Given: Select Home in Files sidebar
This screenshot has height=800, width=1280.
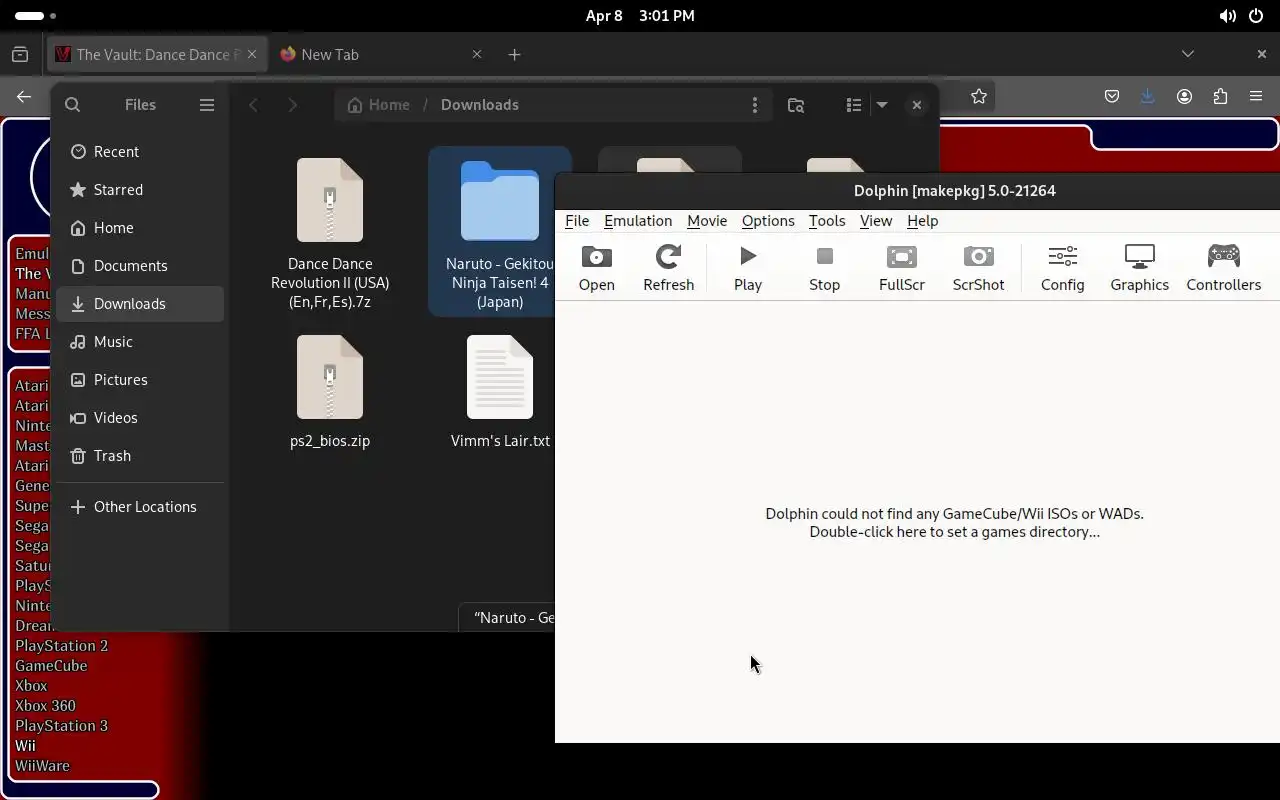Looking at the screenshot, I should (140, 228).
